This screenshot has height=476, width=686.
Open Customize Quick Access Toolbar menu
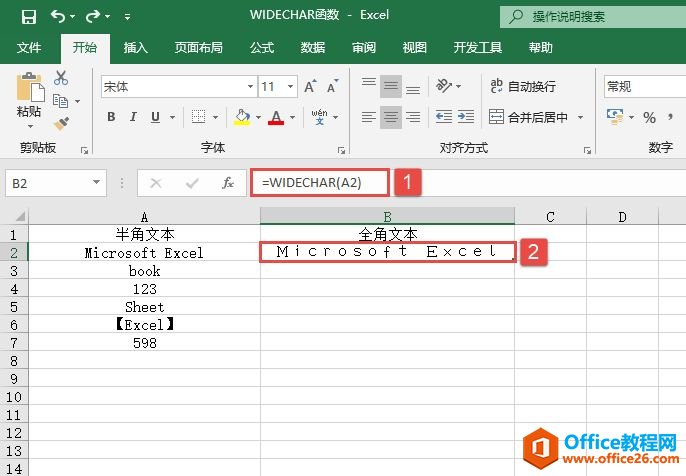click(x=127, y=17)
